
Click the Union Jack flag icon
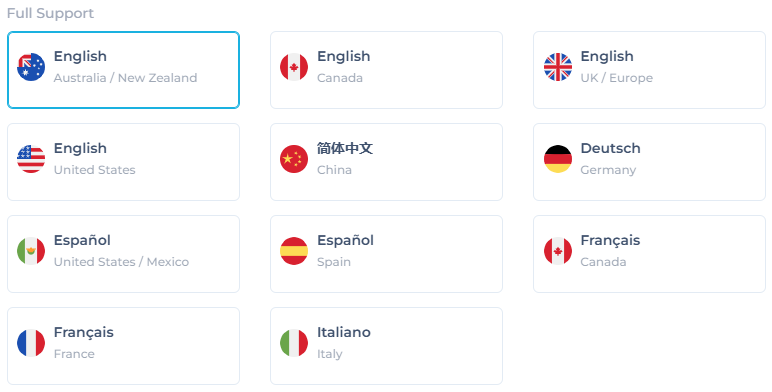tap(558, 67)
